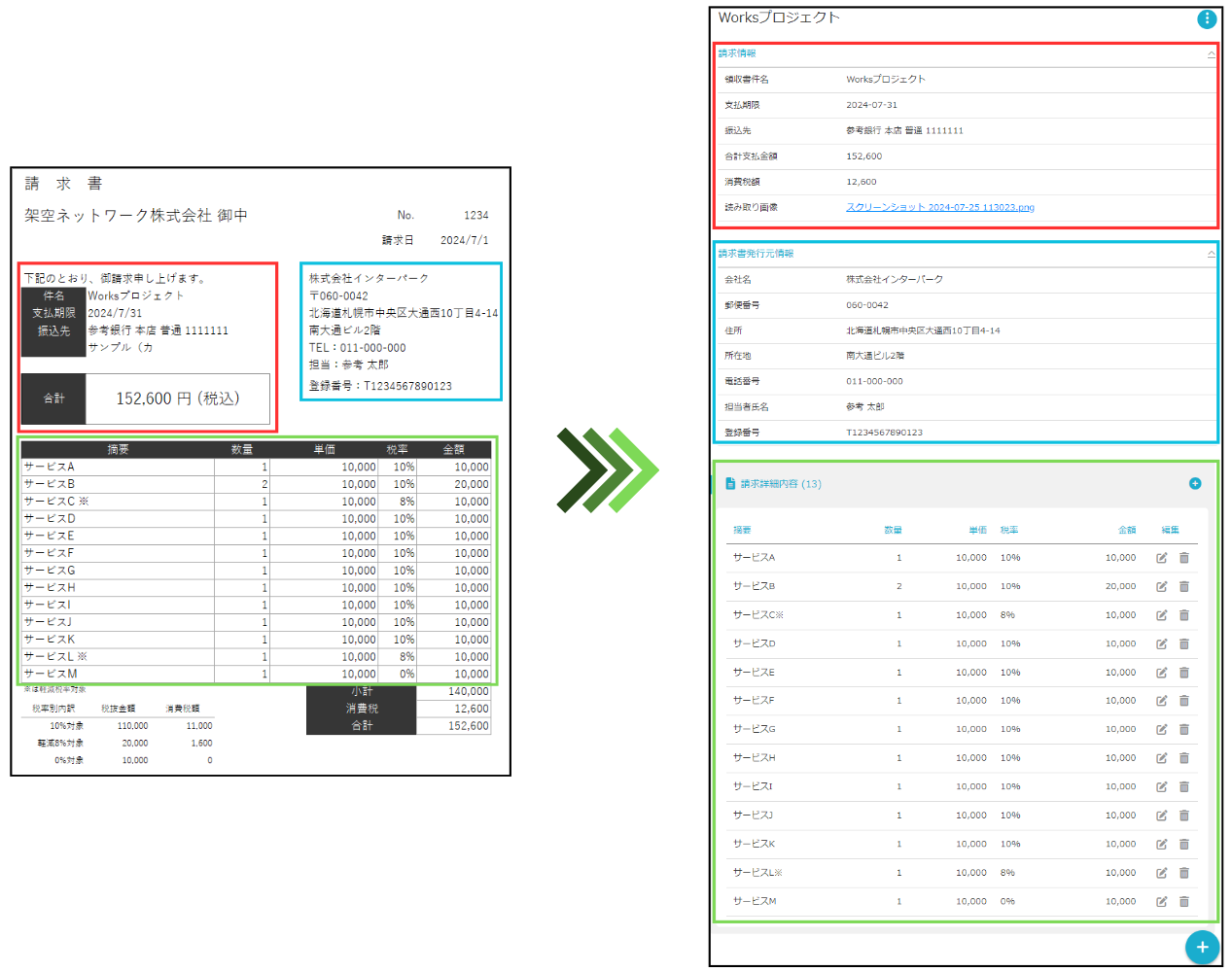Viewport: 1232px width, 972px height.
Task: Delete the サービスF row
Action: pyautogui.click(x=1184, y=701)
